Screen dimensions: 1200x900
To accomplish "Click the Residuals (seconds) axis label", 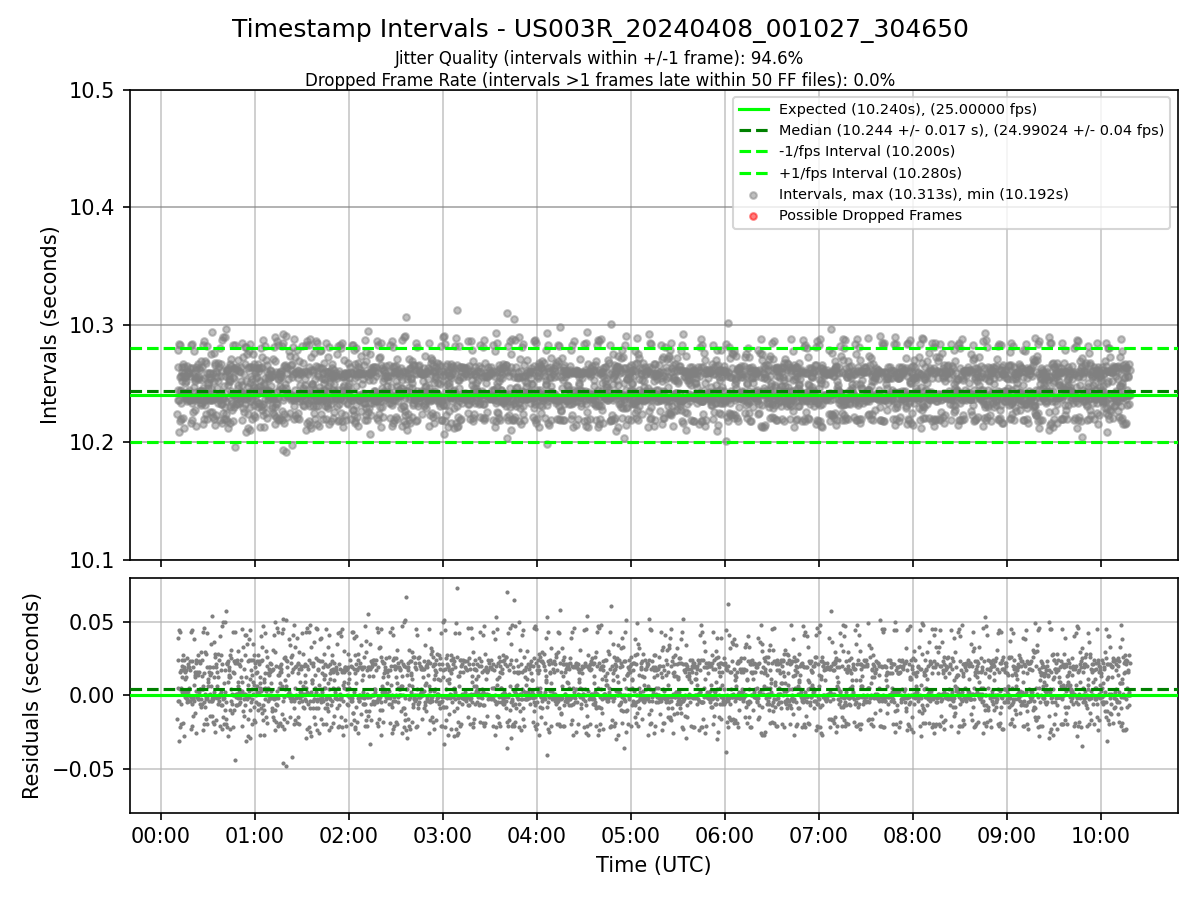I will 31,696.
